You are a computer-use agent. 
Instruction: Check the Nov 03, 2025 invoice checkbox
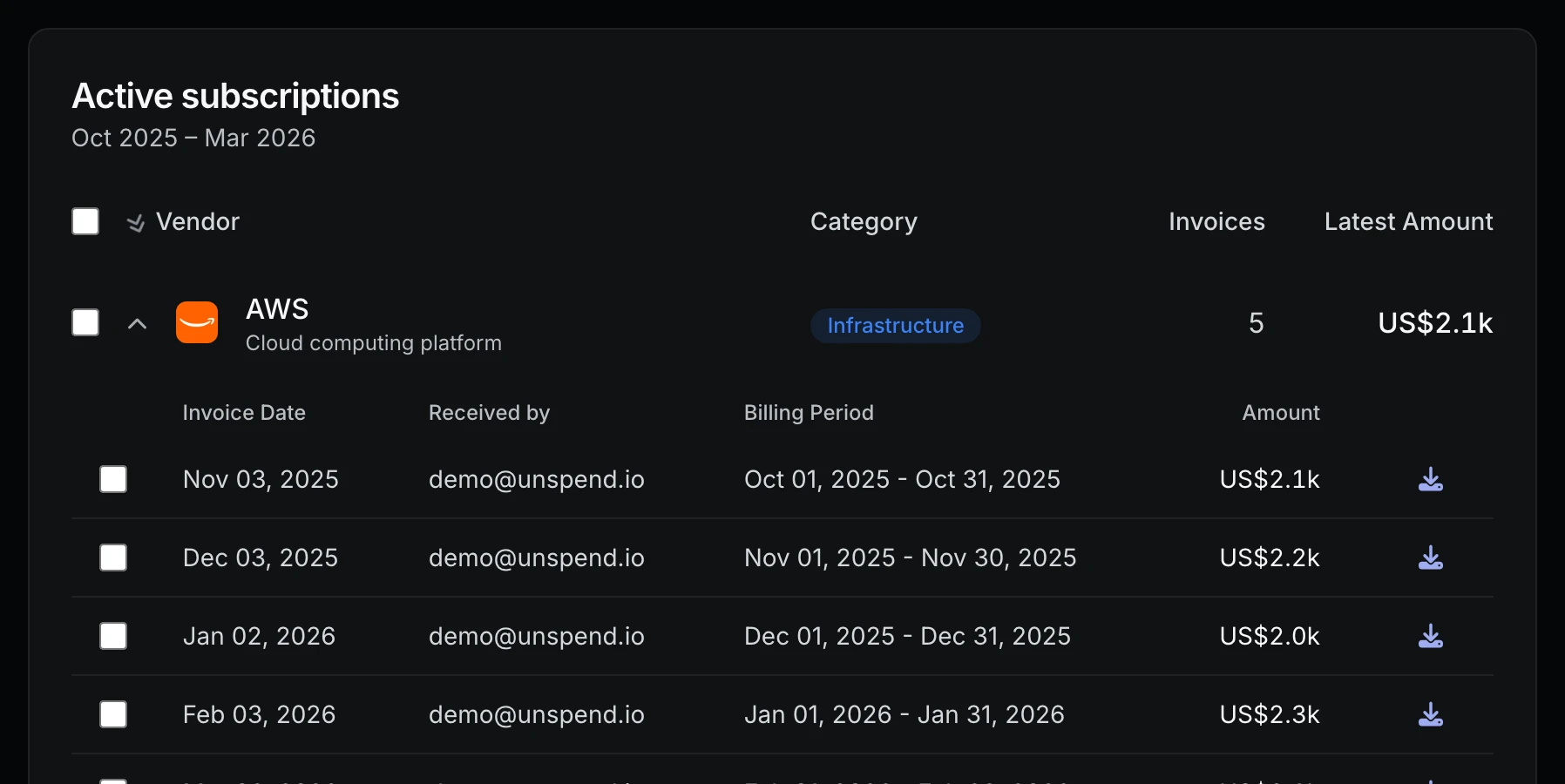pos(113,478)
